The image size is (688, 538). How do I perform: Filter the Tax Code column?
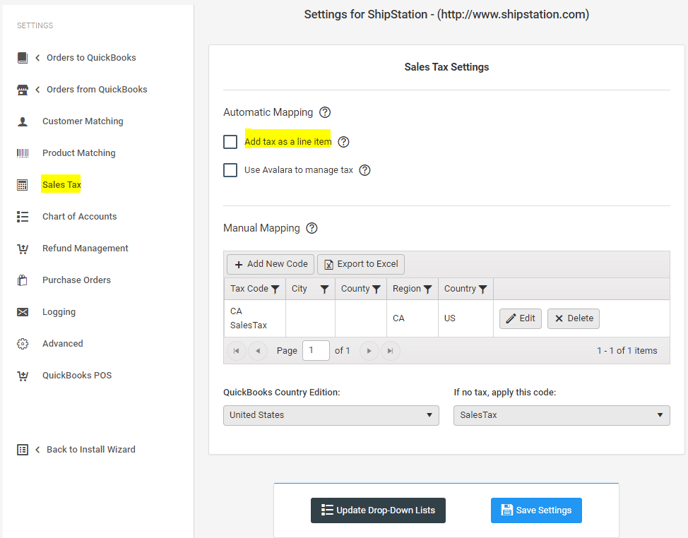[275, 289]
